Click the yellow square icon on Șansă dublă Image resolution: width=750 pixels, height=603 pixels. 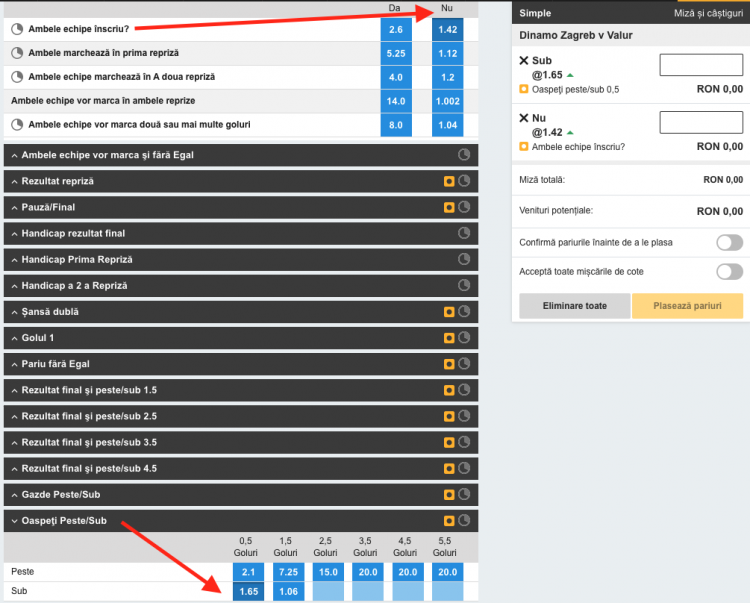point(450,311)
